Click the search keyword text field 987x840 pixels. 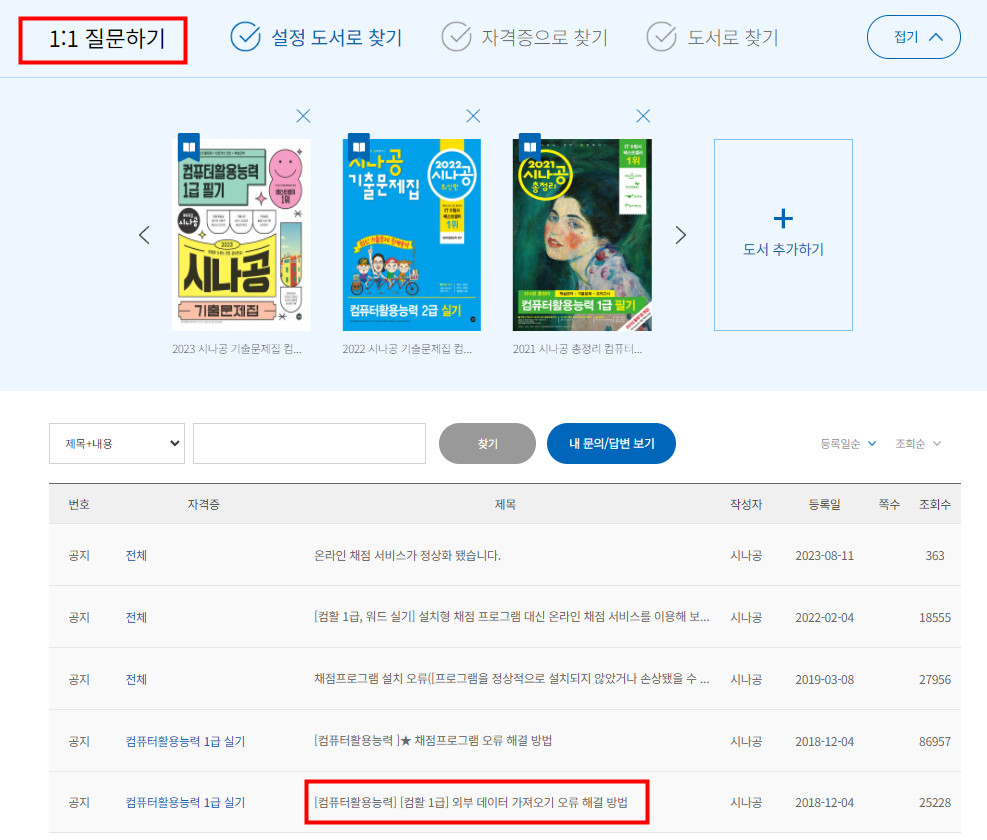point(309,443)
